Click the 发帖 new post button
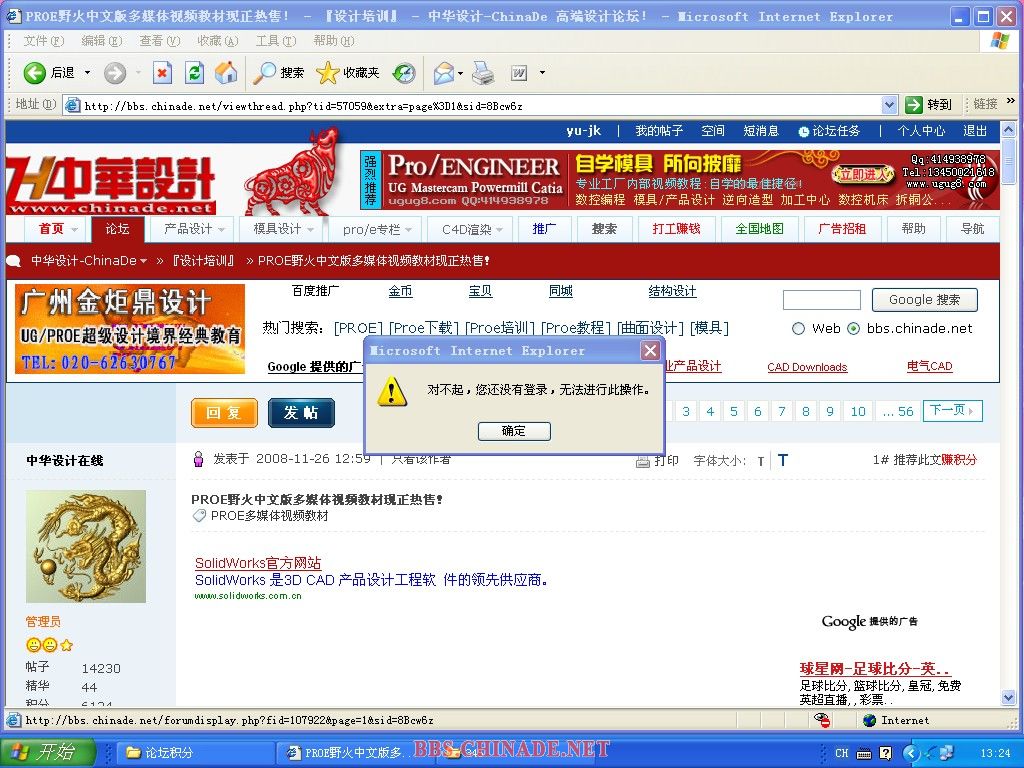This screenshot has height=768, width=1024. (301, 413)
